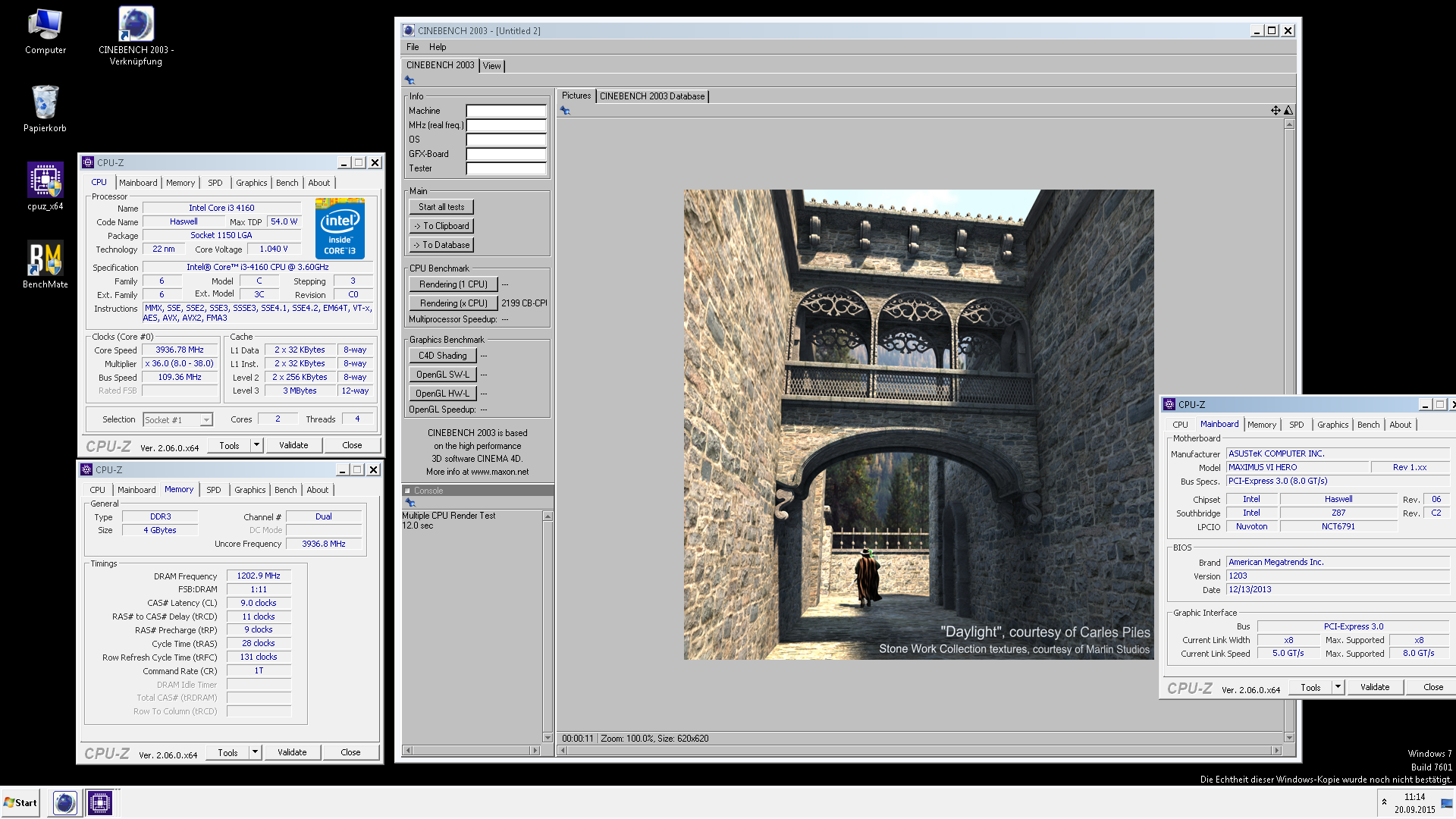Screen dimensions: 1456x819
Task: Open the File menu in CINEBENCH
Action: pos(413,47)
